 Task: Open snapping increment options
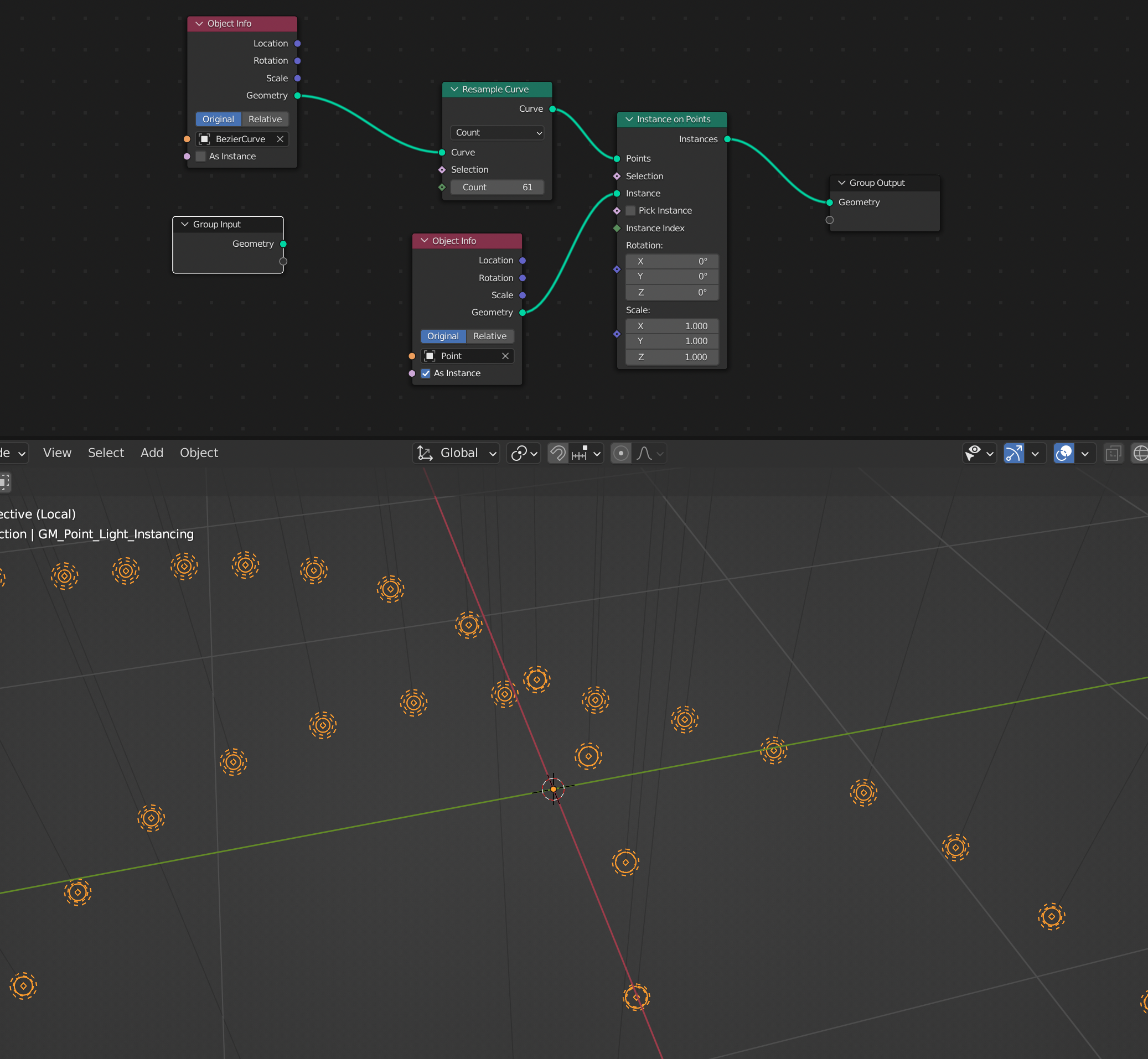tap(587, 453)
